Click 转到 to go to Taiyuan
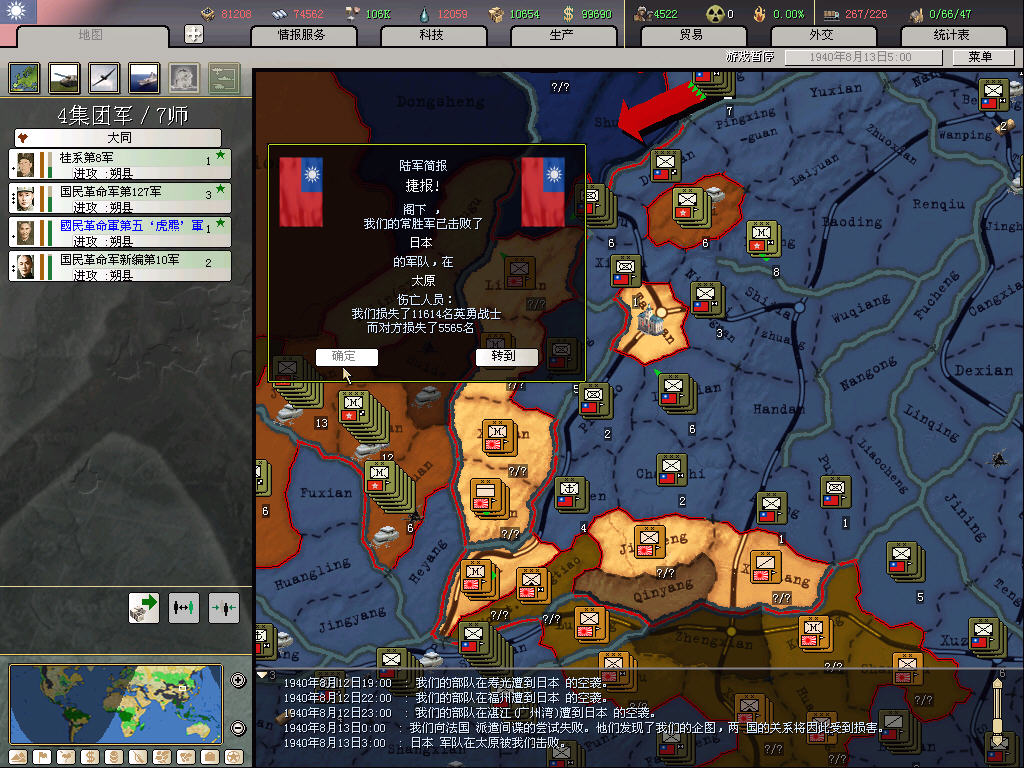 [x=506, y=356]
